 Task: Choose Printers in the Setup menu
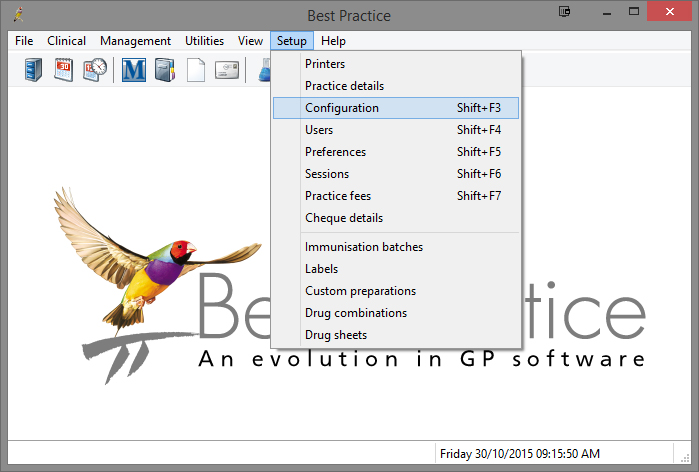[325, 64]
